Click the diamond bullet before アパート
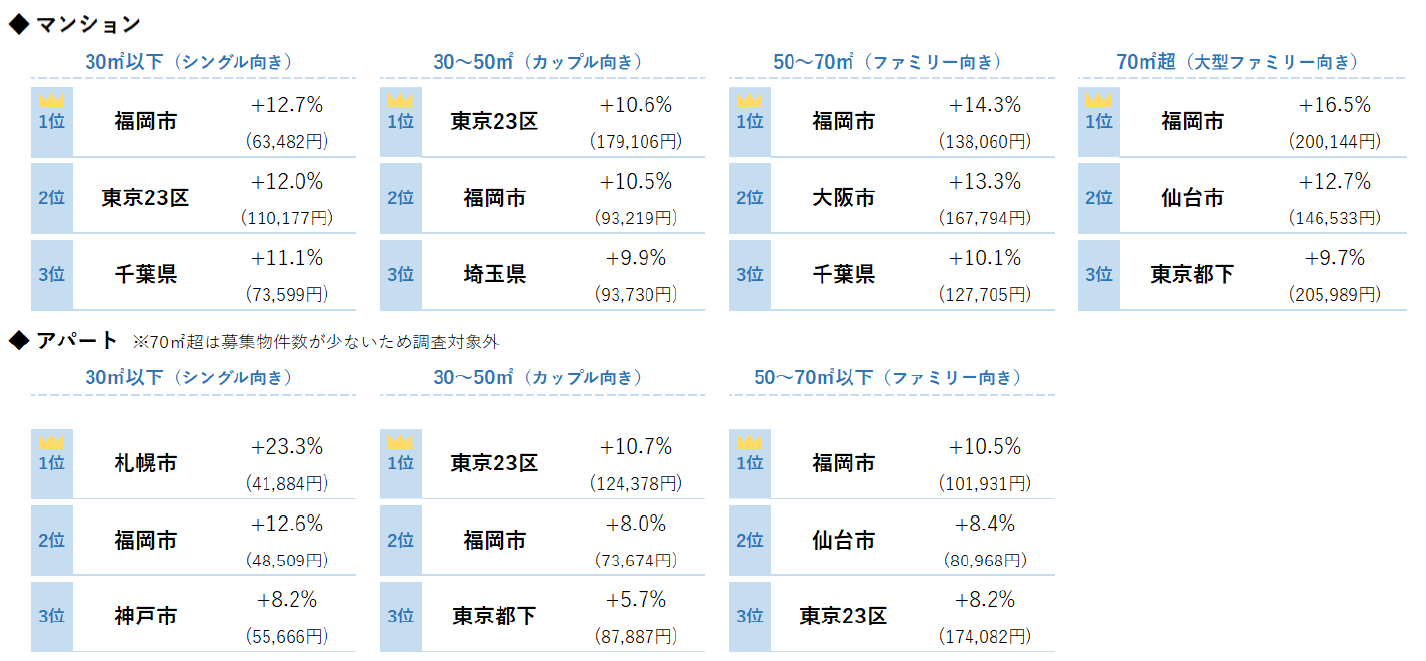This screenshot has width=1426, height=661. pyautogui.click(x=18, y=340)
